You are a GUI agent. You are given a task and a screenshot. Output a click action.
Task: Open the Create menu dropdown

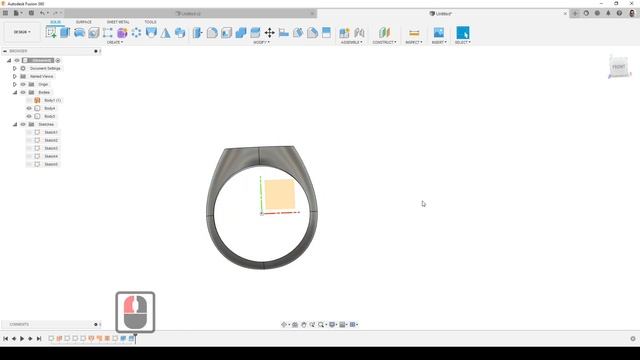115,42
